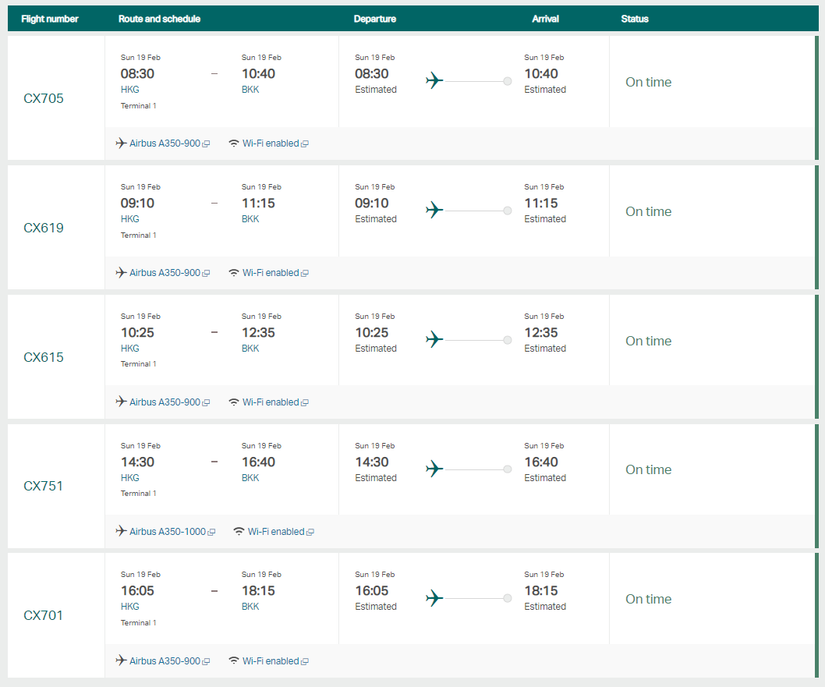This screenshot has height=687, width=825.
Task: Click HKG origin for the 14:30 flight
Action: click(x=130, y=478)
